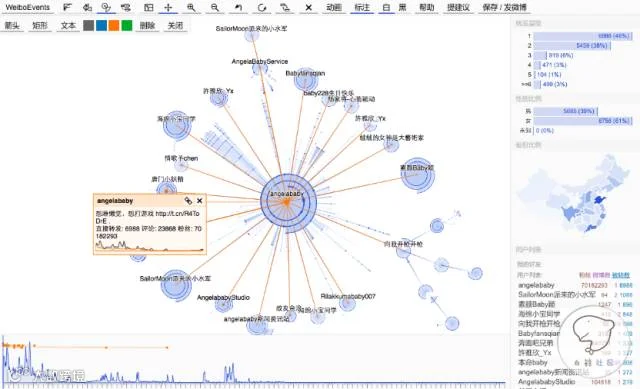
Task: Click the 删除 delete annotation button
Action: 147,25
